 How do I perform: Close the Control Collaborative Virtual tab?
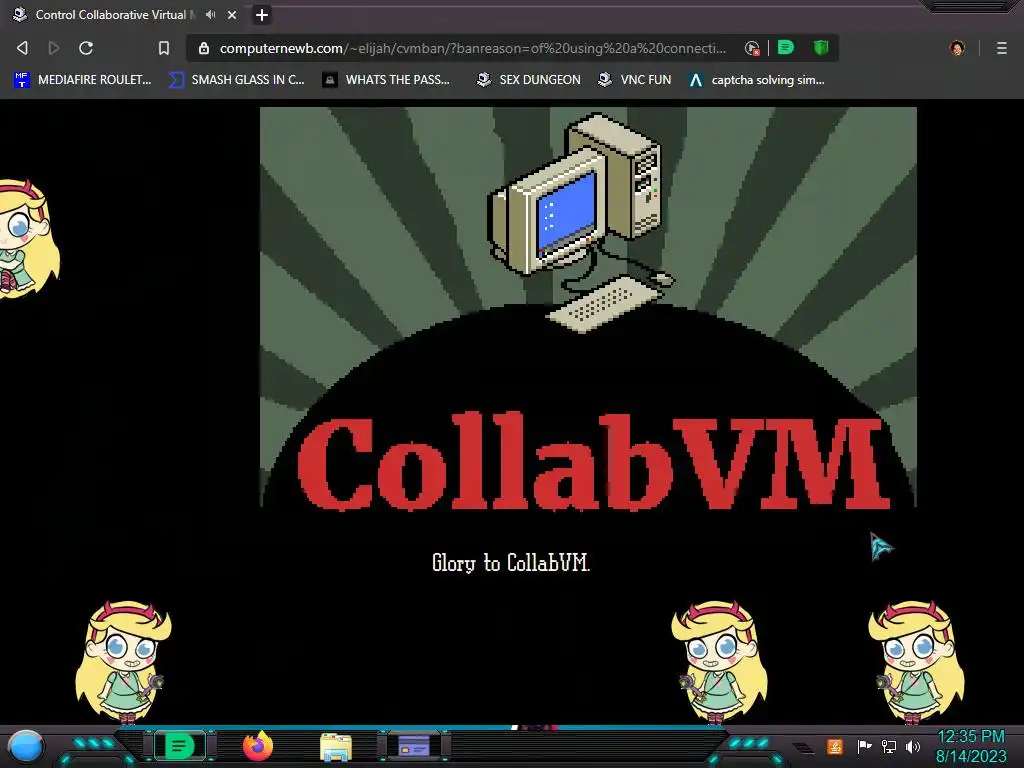[232, 14]
